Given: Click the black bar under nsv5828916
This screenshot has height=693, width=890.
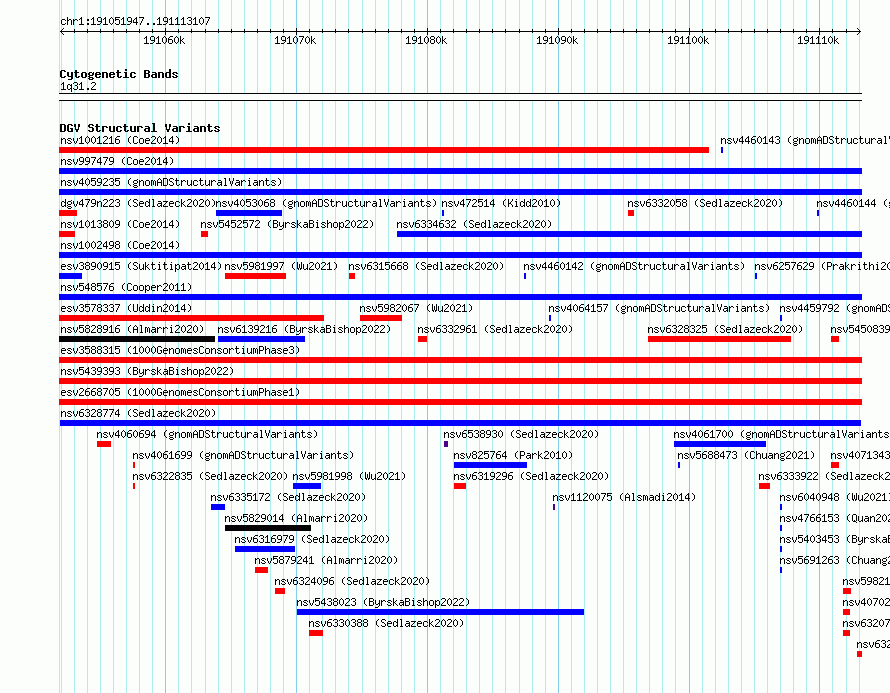Looking at the screenshot, I should [137, 339].
